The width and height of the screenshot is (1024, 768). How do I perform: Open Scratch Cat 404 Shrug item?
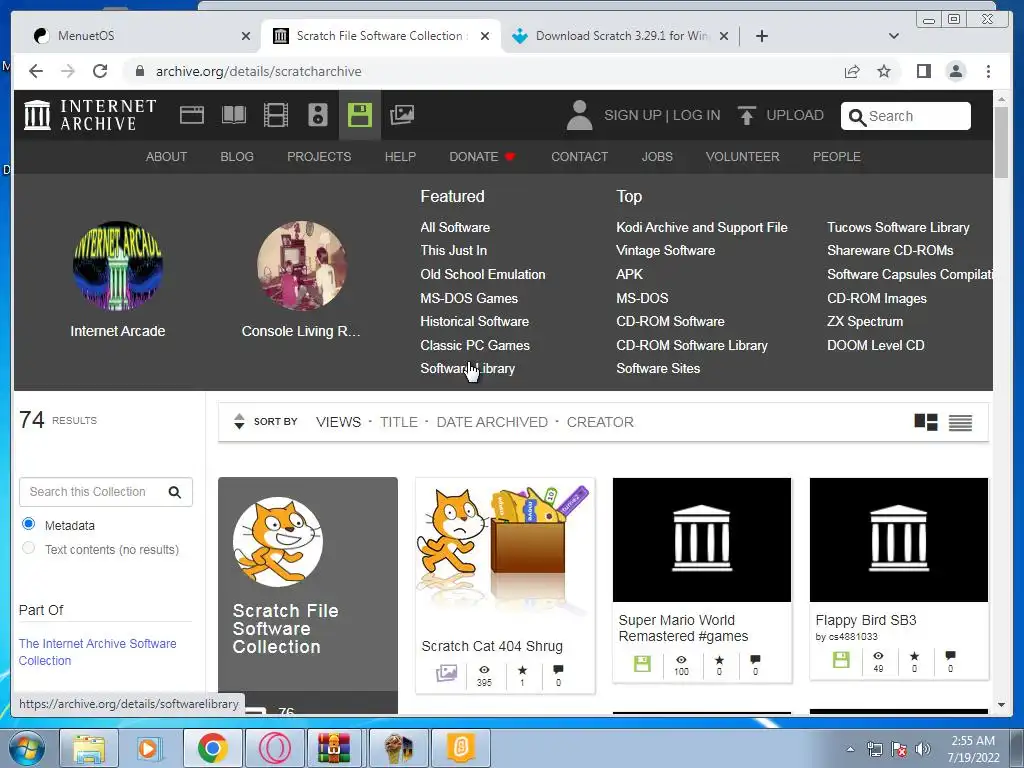pos(505,584)
